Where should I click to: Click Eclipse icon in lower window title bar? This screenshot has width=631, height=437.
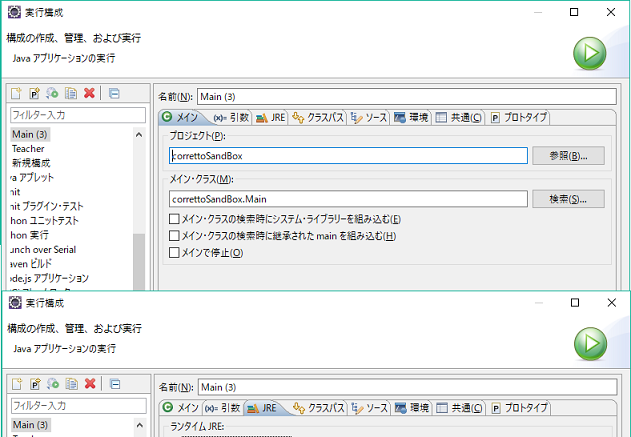(15, 302)
